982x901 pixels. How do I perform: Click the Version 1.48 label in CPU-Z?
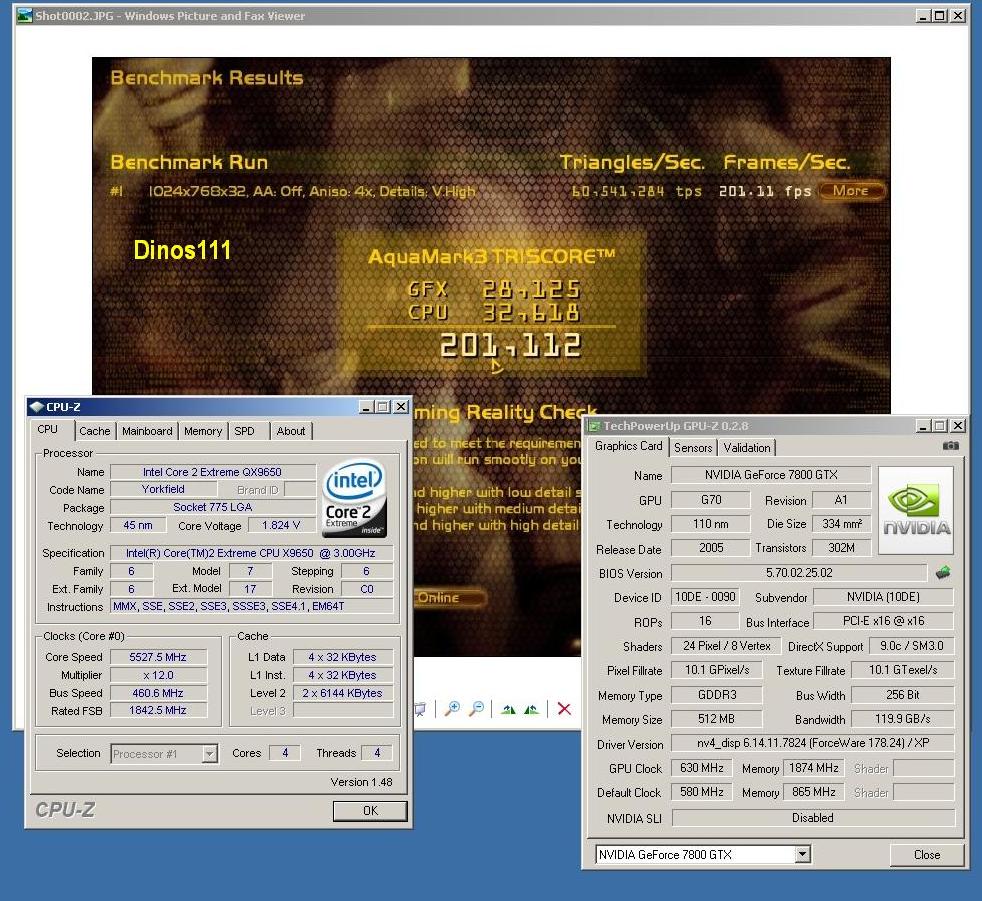click(361, 782)
